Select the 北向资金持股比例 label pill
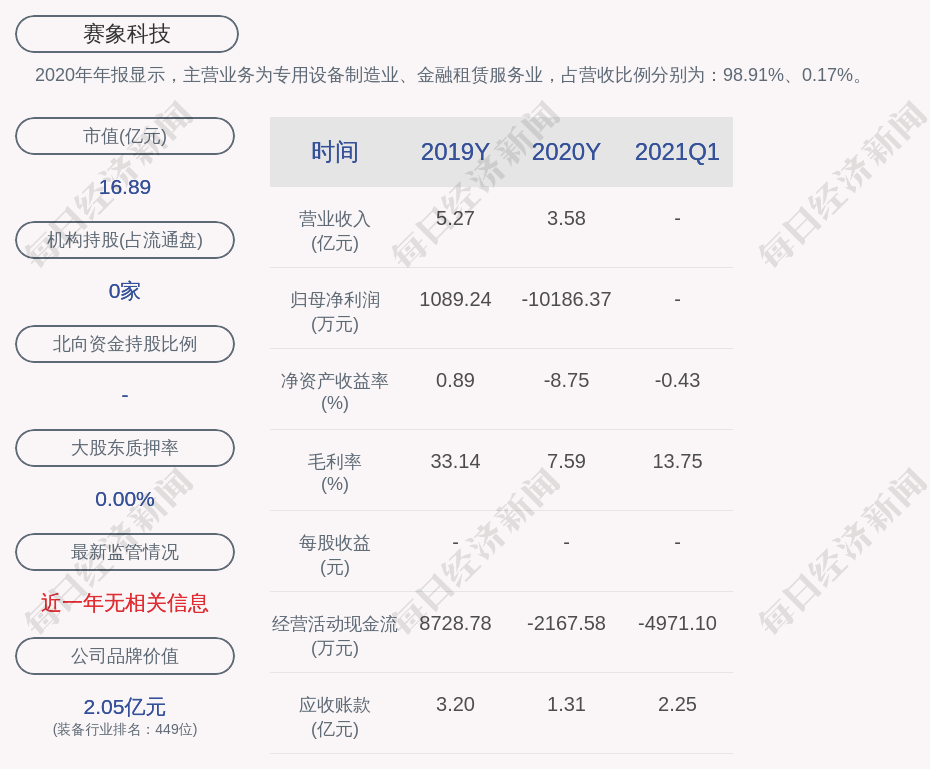 click(x=125, y=344)
